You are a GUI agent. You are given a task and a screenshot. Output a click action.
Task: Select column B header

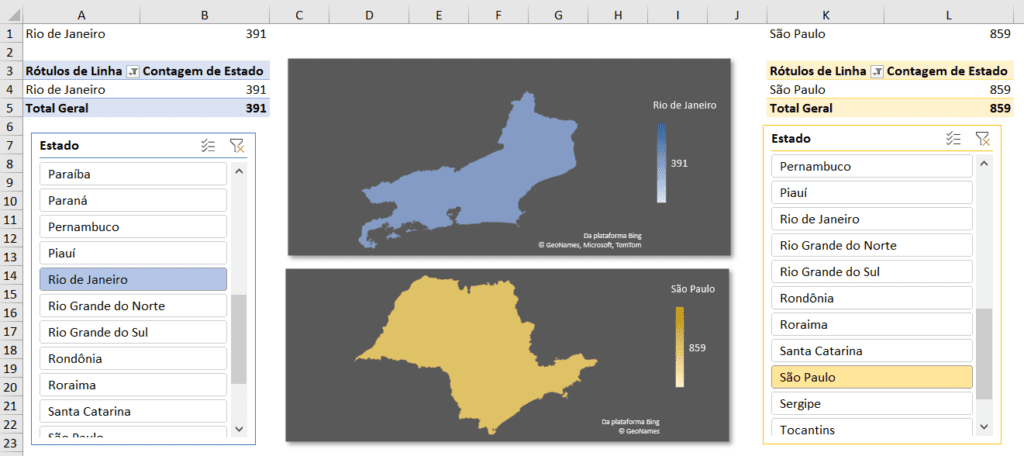click(x=204, y=16)
